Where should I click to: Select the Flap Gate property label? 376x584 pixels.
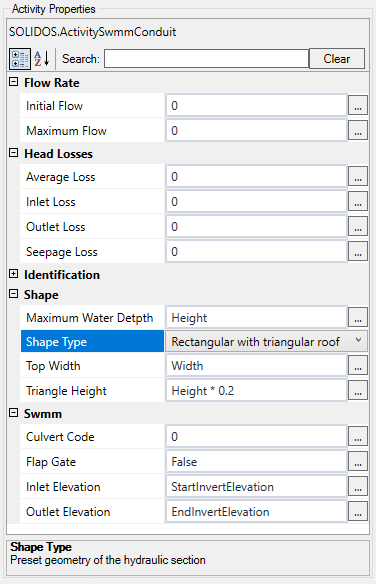point(51,462)
